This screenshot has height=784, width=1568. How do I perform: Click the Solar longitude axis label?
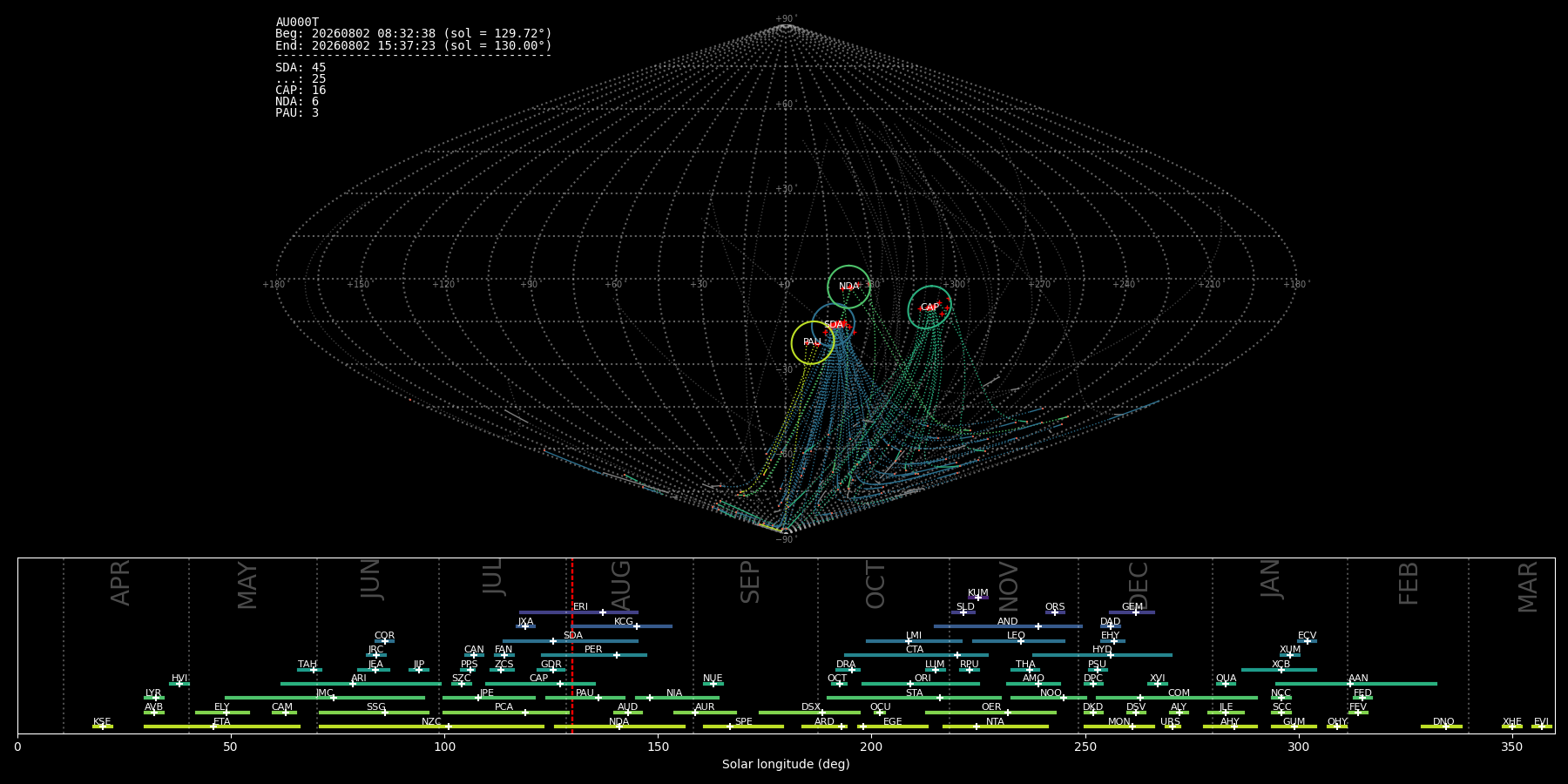coord(786,764)
